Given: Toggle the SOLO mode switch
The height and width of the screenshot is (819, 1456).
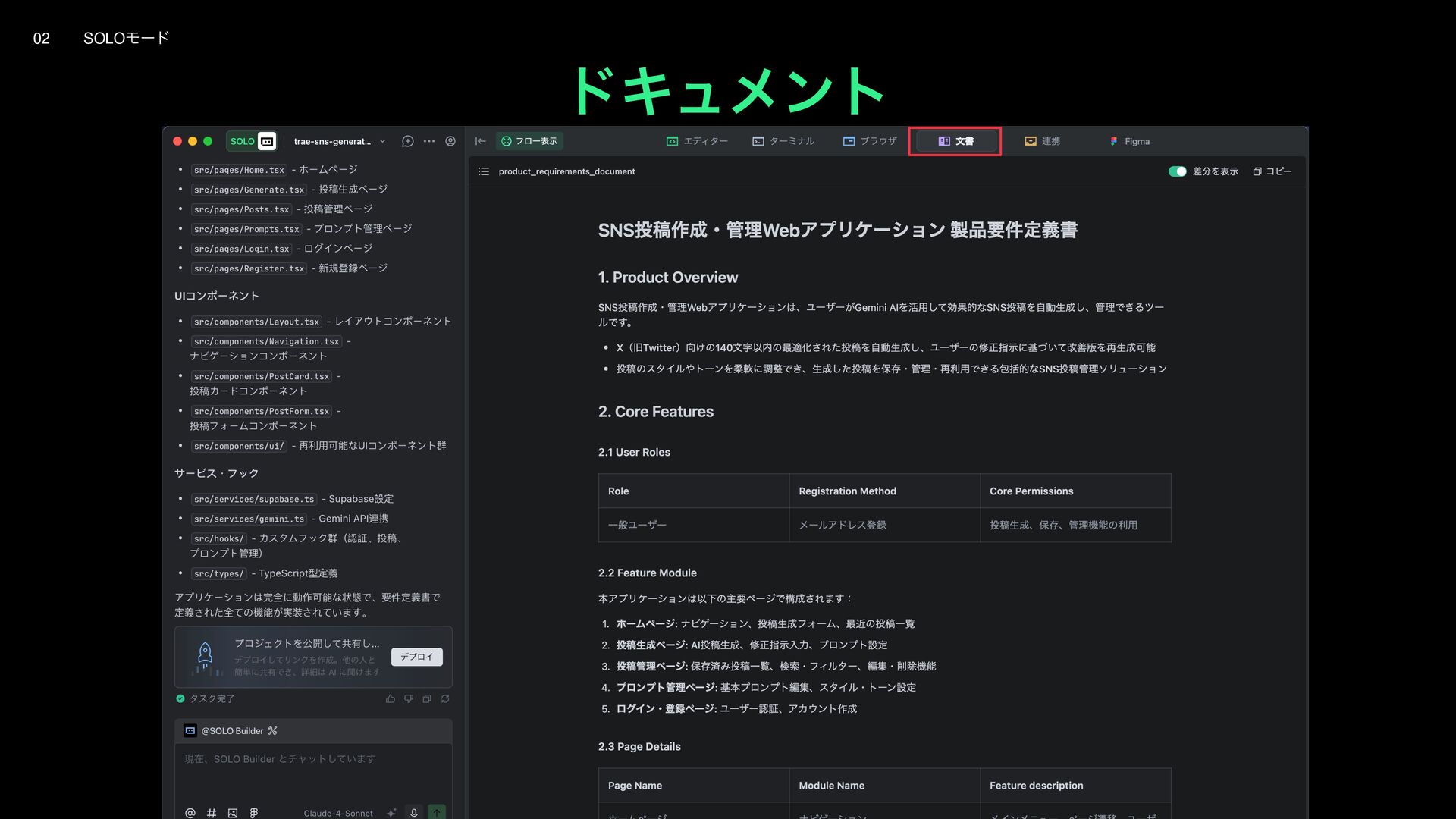Looking at the screenshot, I should [x=251, y=141].
